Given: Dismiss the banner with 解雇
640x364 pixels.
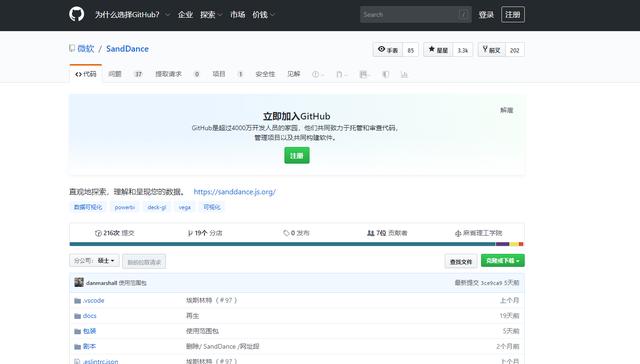Looking at the screenshot, I should [507, 110].
